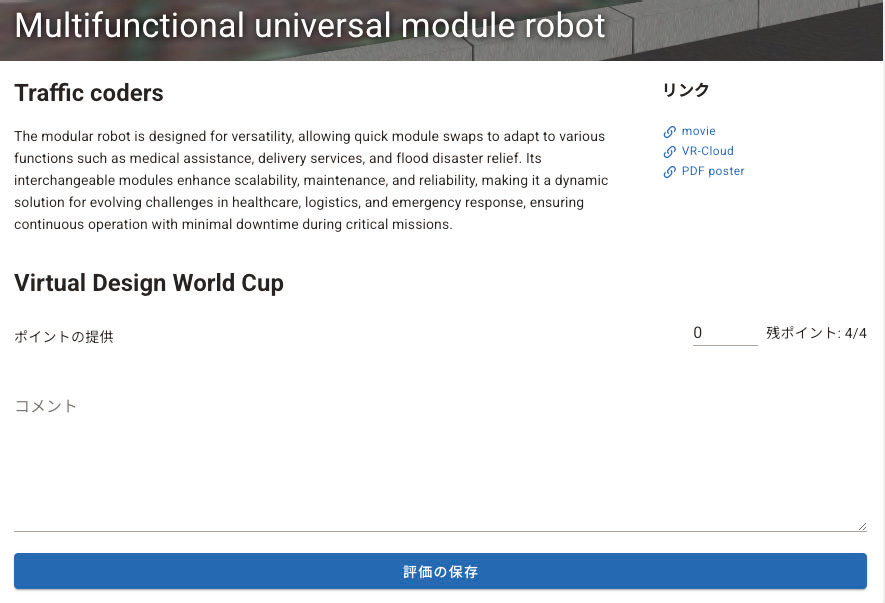Click the ポイントの提供 label

coord(64,337)
